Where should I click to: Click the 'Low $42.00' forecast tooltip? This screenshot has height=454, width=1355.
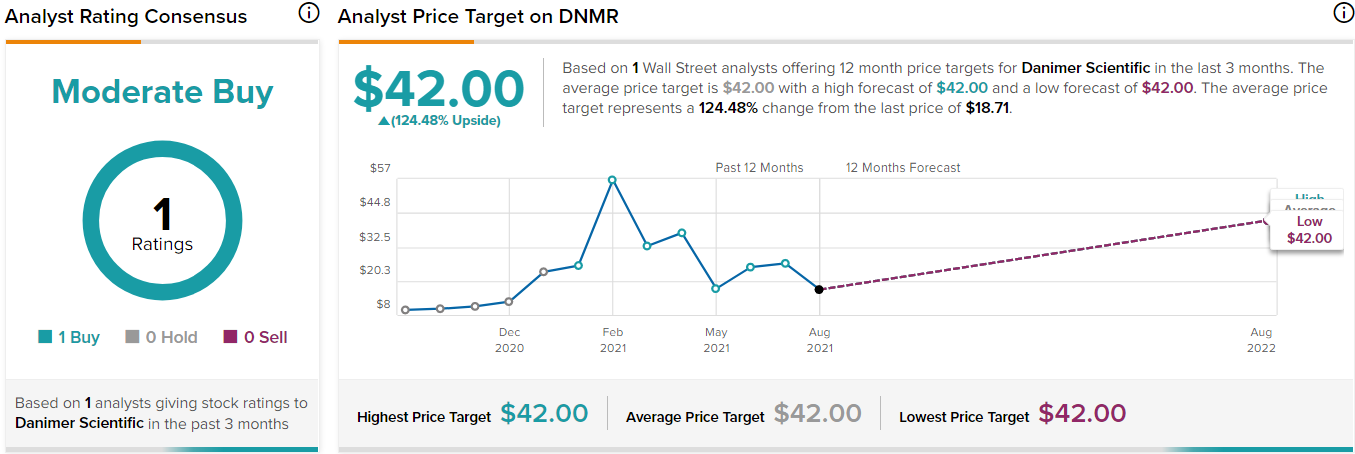pyautogui.click(x=1309, y=230)
